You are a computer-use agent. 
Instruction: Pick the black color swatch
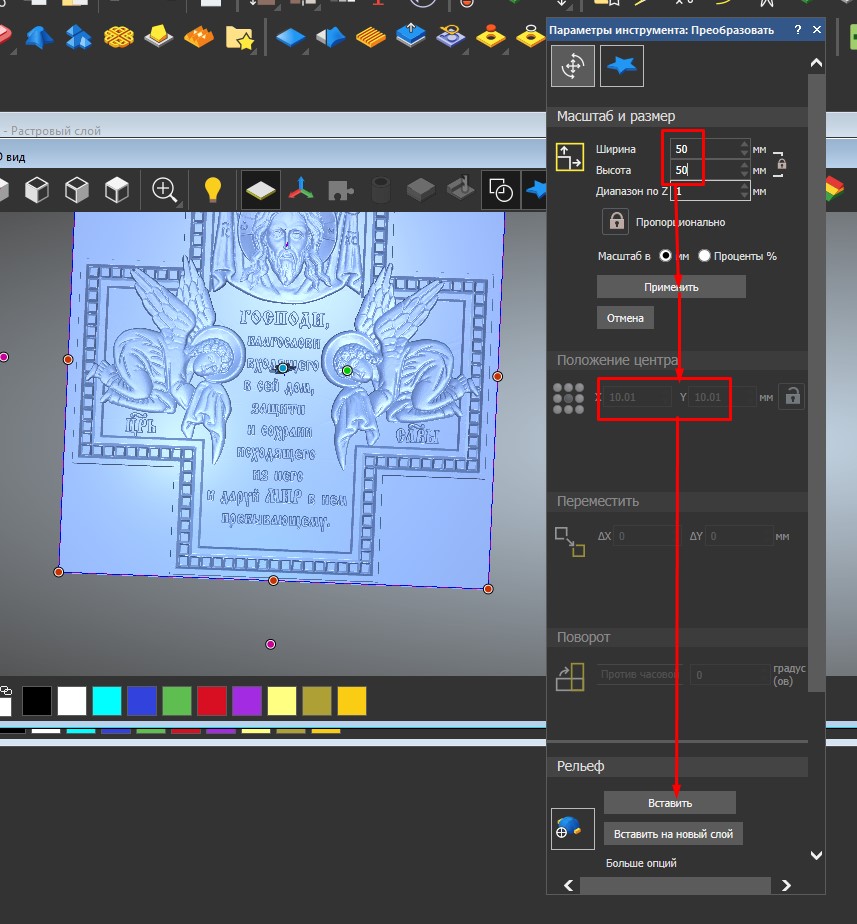[x=37, y=701]
